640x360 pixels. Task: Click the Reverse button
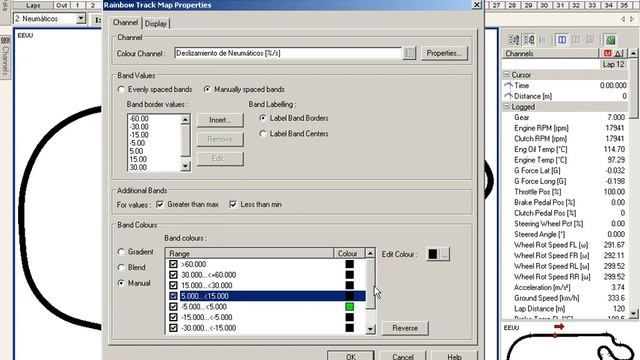tap(405, 328)
